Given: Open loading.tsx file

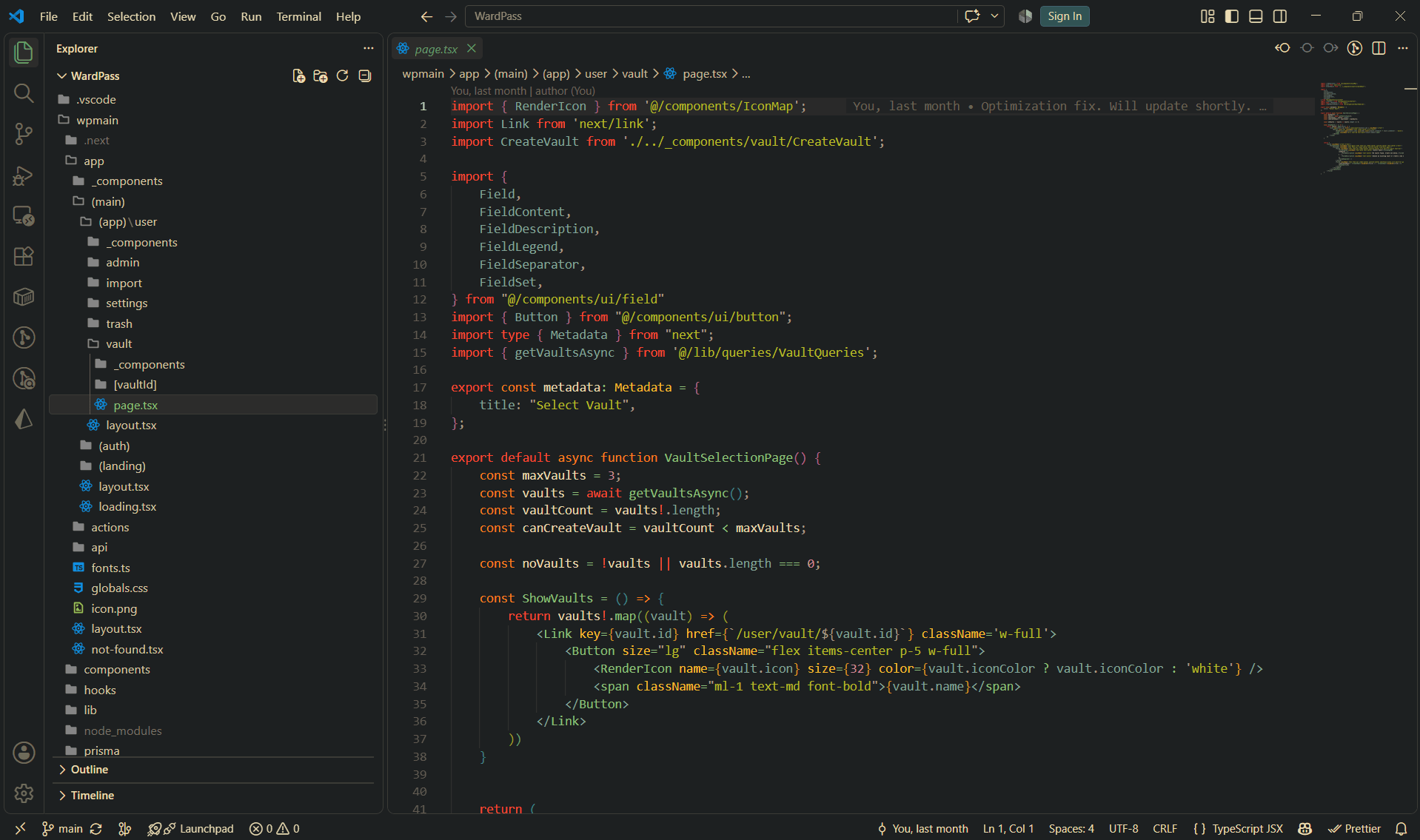Looking at the screenshot, I should [x=127, y=506].
